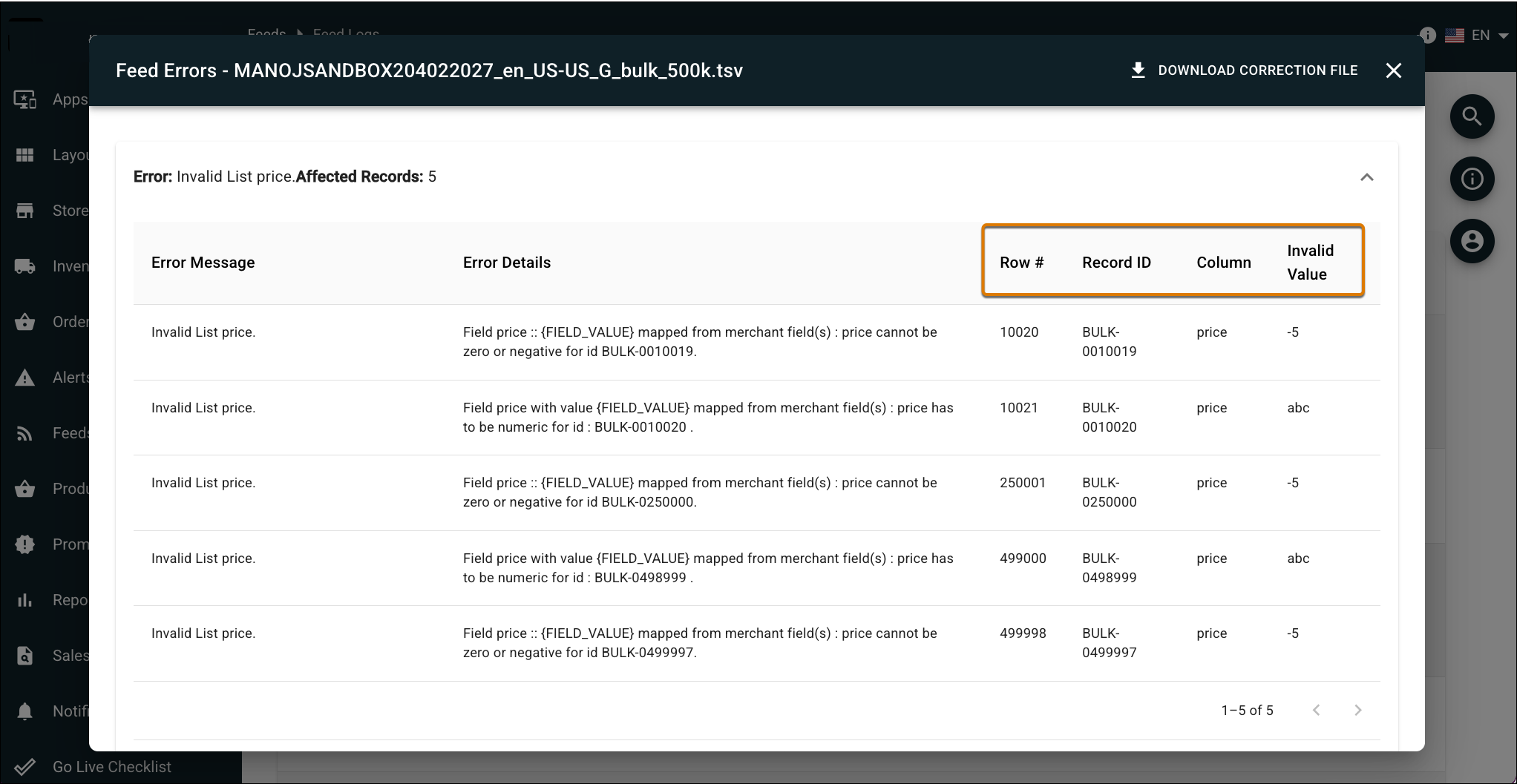Open Inventory truck icon in sidebar
1517x784 pixels.
(25, 266)
